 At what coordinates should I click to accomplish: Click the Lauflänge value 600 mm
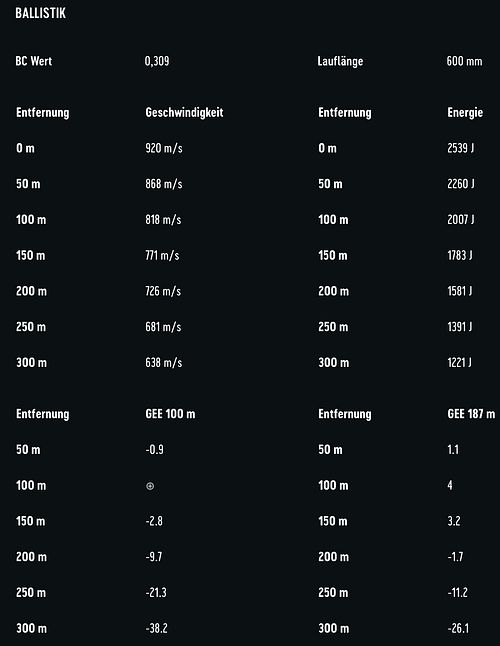464,61
